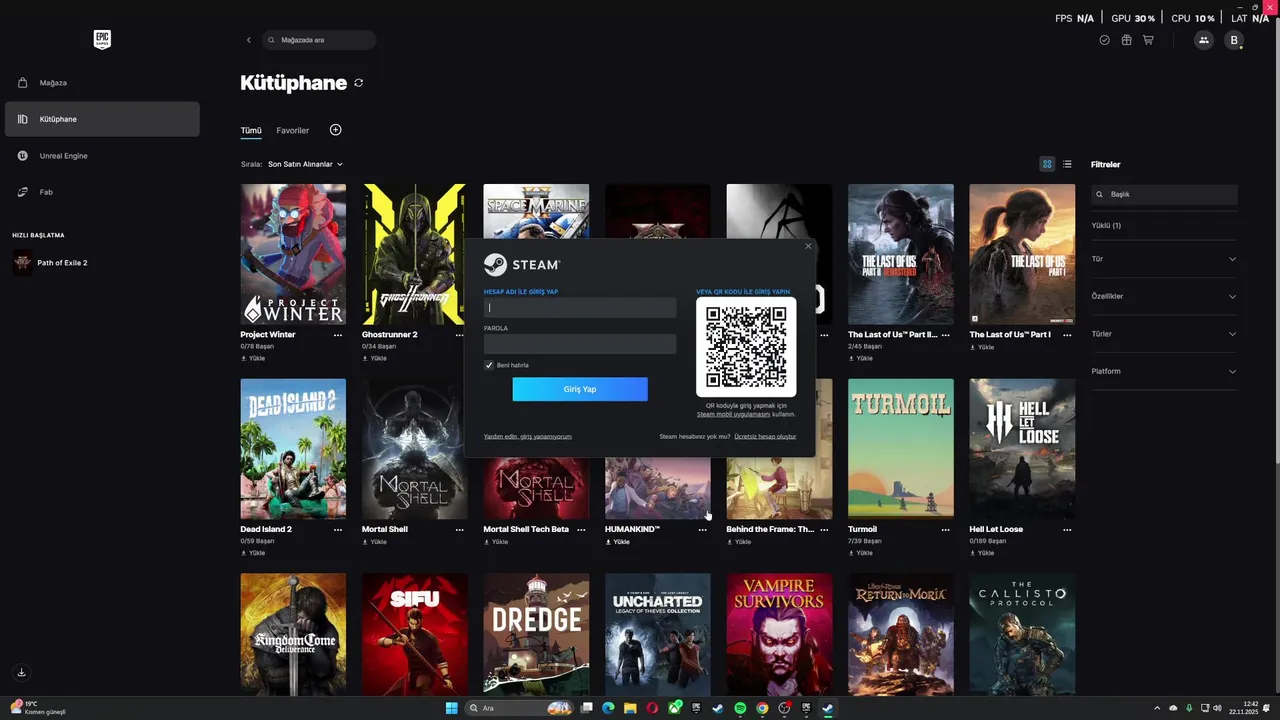Open Kütüphane in the sidebar
1280x720 pixels.
102,119
